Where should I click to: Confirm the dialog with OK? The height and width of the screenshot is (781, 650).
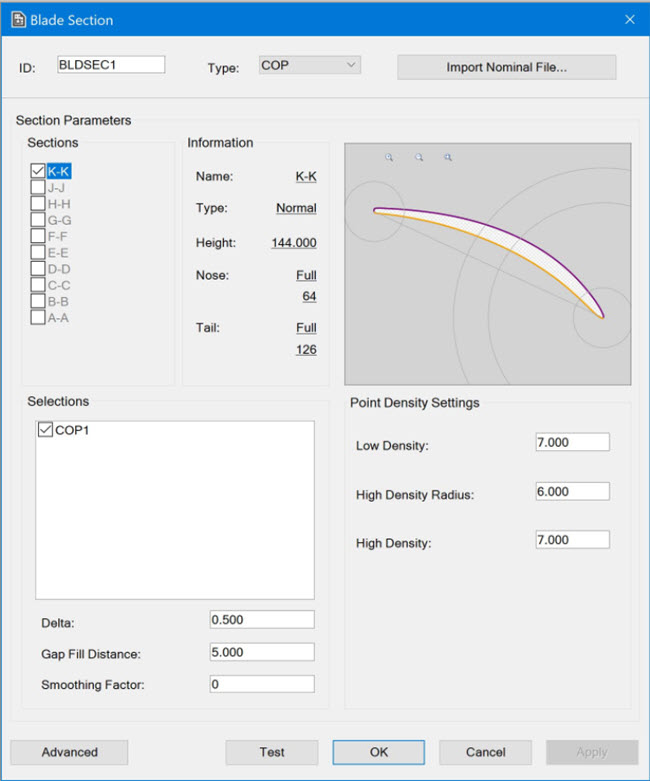[x=378, y=752]
